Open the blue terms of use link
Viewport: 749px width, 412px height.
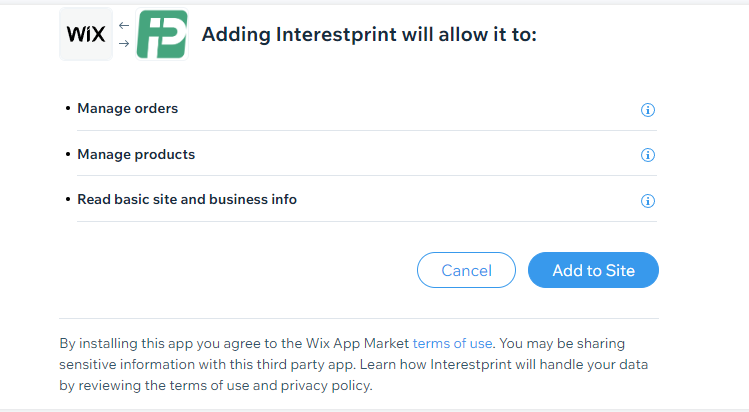[452, 344]
